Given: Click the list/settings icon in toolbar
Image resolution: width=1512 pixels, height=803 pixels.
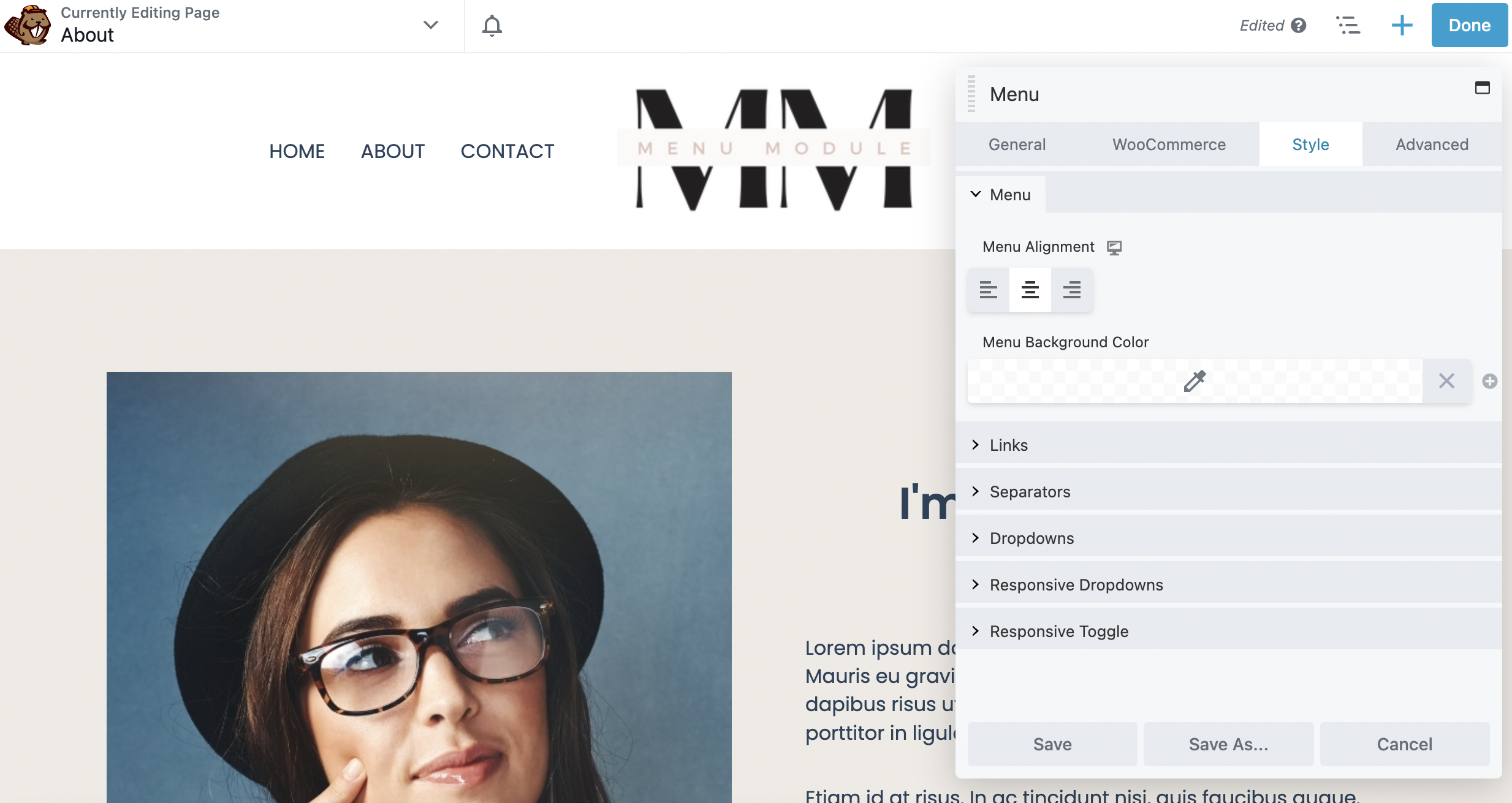Looking at the screenshot, I should click(x=1348, y=25).
